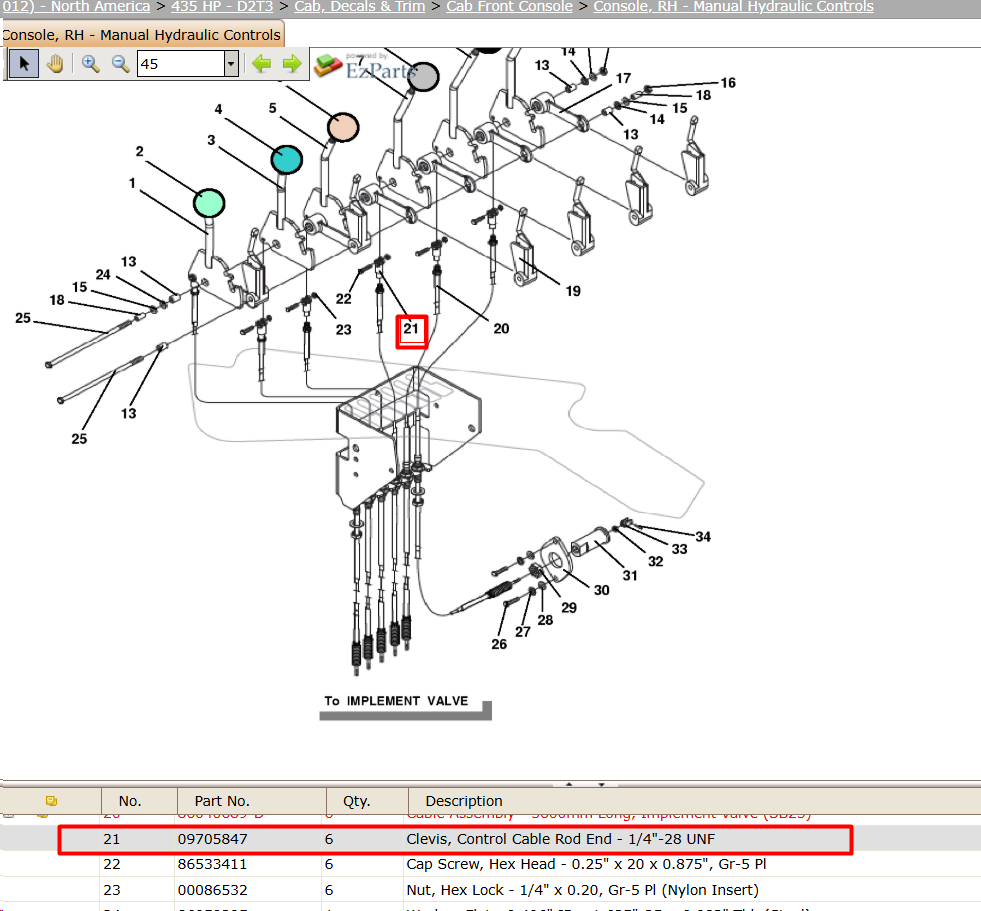Click callout 1 on the diagram
Screen dimensions: 981x911
(132, 183)
